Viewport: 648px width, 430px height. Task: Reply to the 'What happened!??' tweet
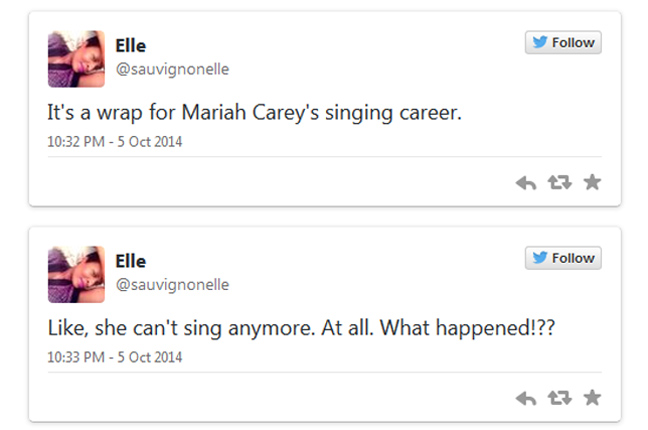526,398
